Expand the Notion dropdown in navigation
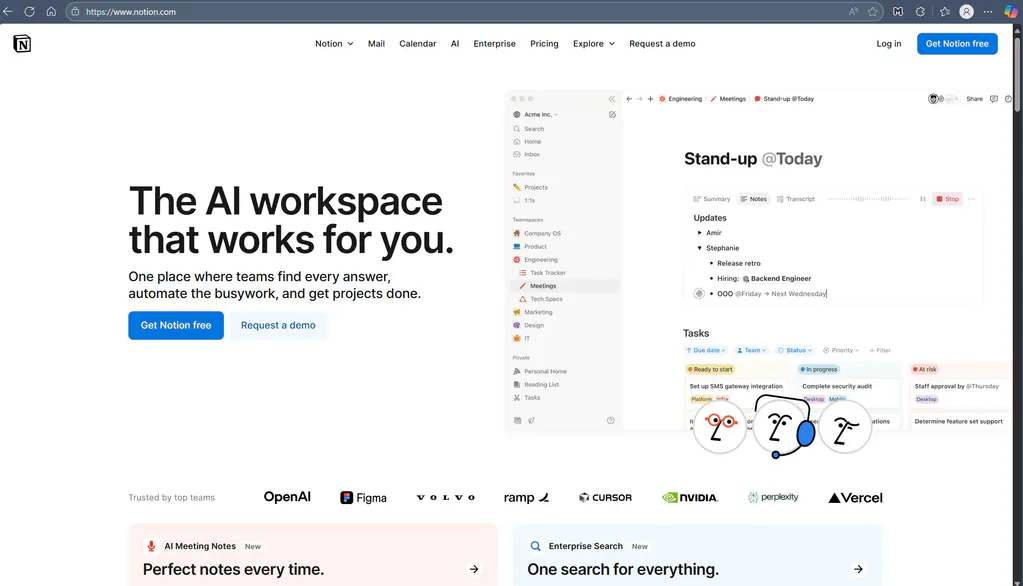The height and width of the screenshot is (586, 1023). point(334,44)
